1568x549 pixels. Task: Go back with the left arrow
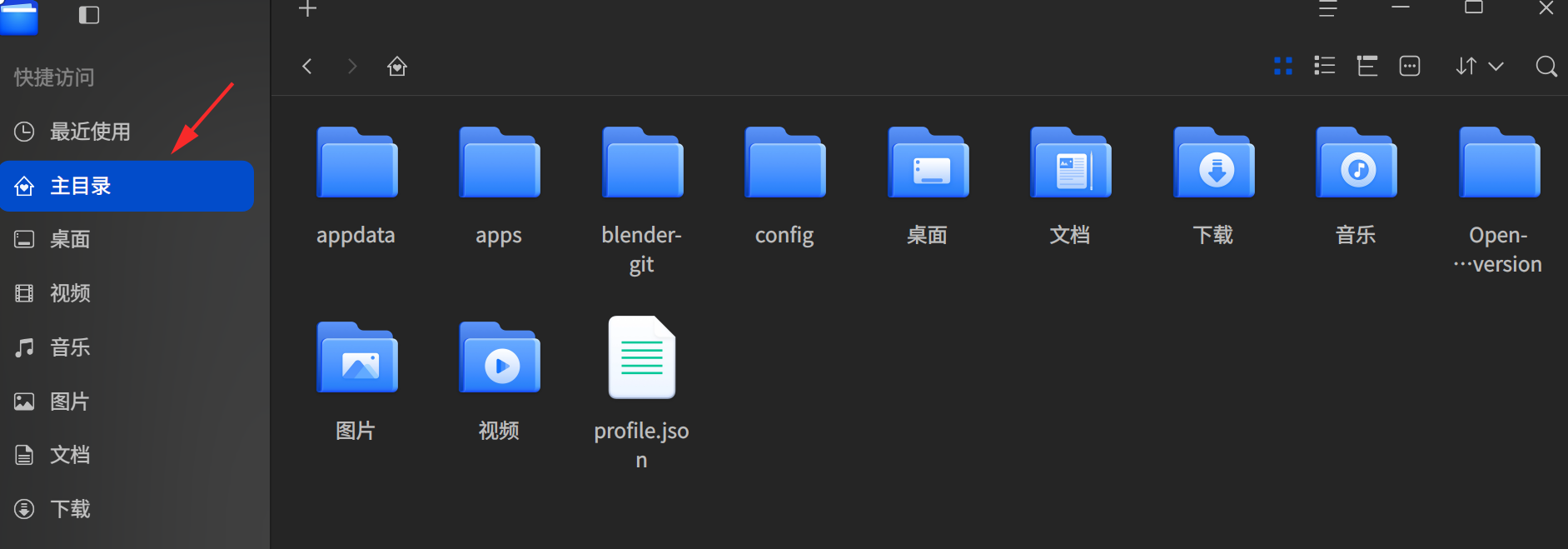[x=307, y=66]
